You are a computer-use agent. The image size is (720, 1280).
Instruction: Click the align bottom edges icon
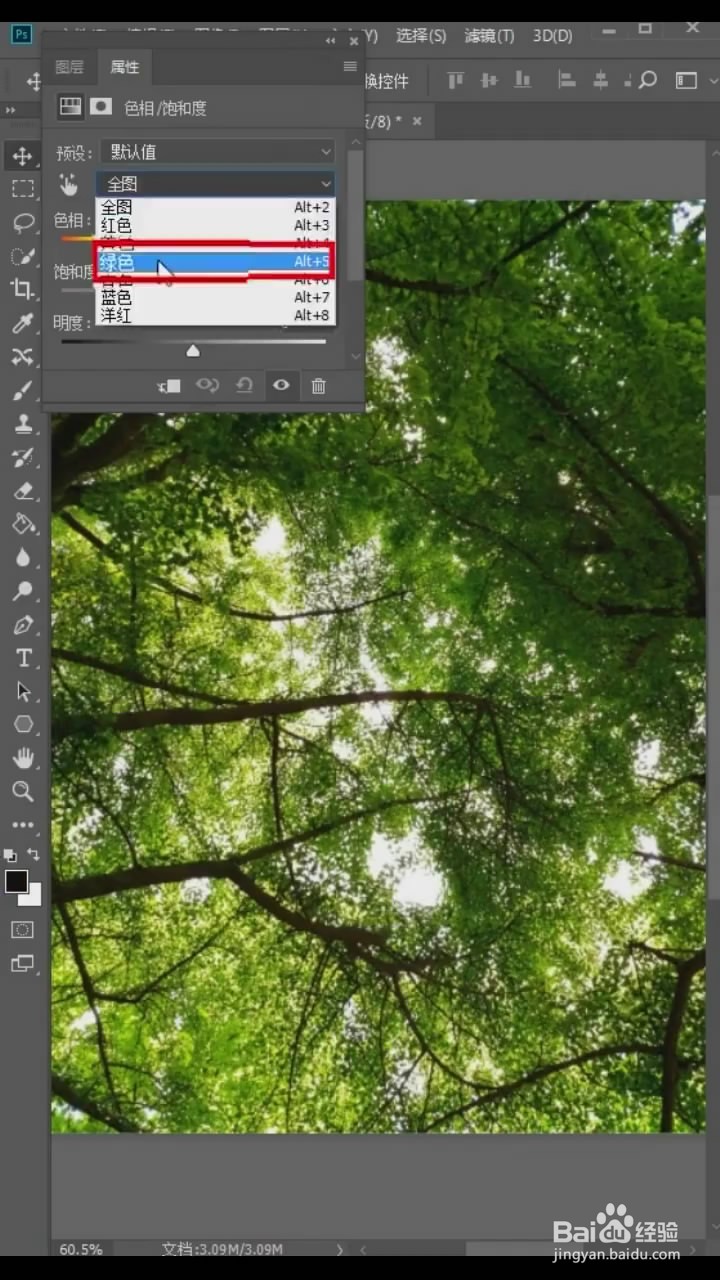(x=522, y=80)
